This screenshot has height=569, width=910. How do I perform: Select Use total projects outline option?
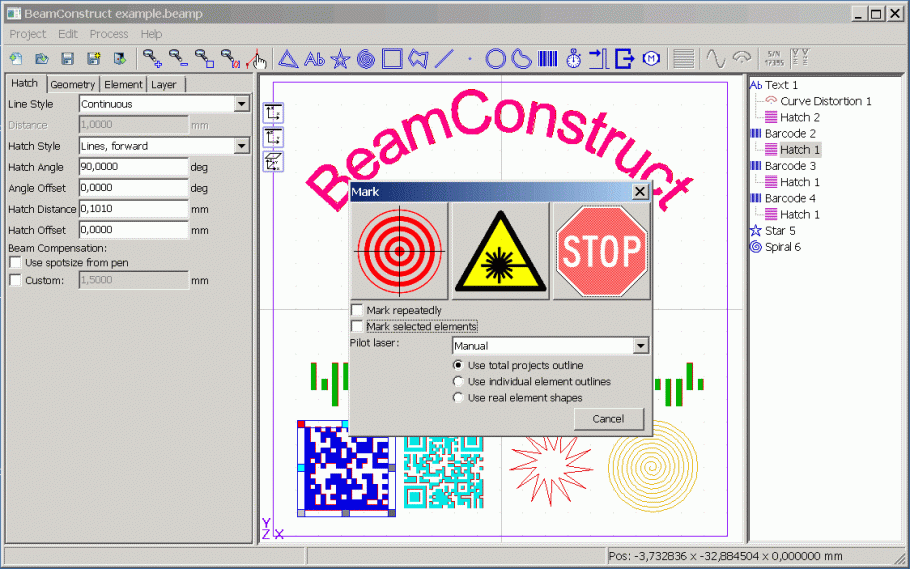(x=458, y=365)
